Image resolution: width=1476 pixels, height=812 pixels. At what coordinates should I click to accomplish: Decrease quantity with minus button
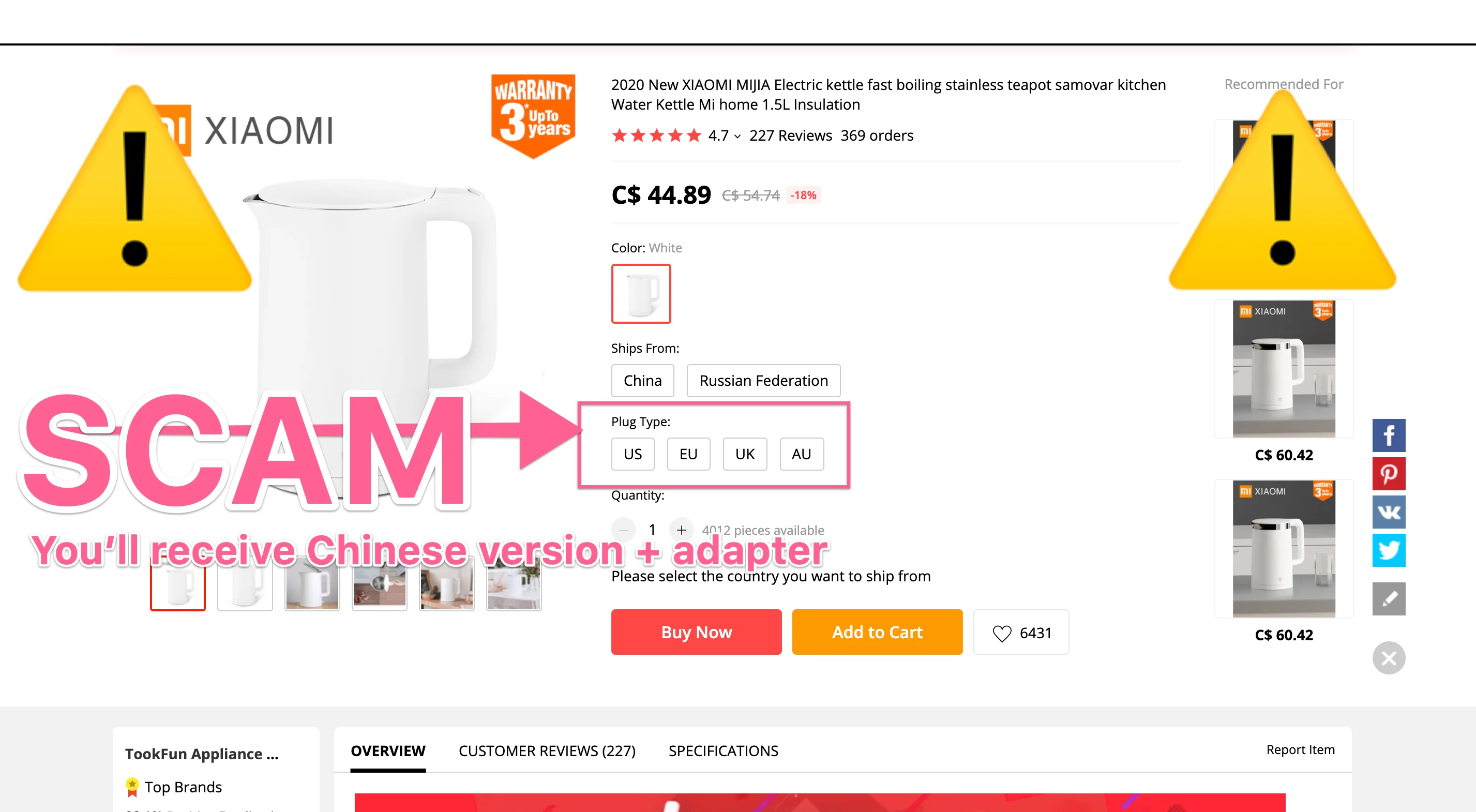tap(623, 530)
